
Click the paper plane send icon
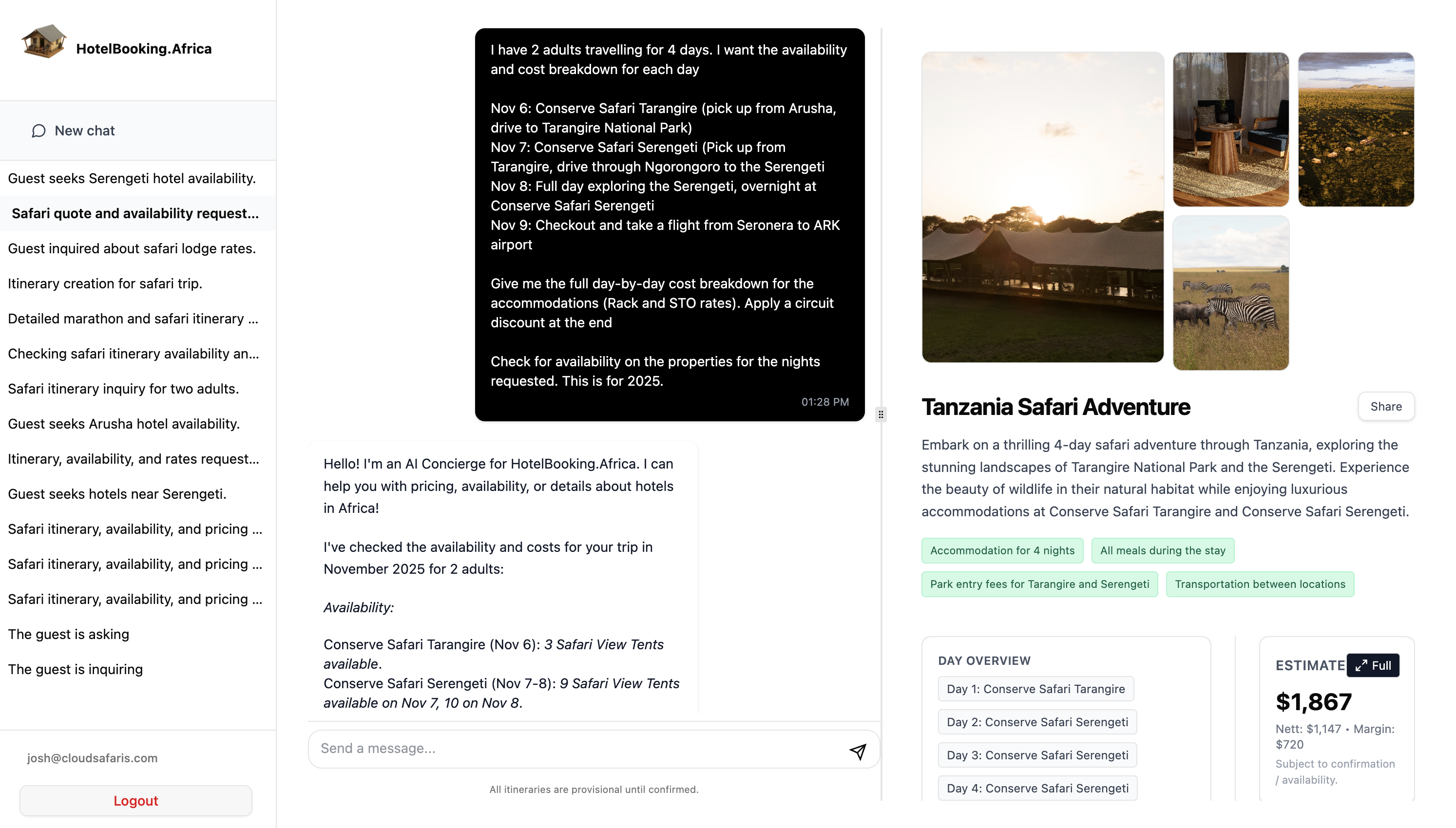click(858, 751)
